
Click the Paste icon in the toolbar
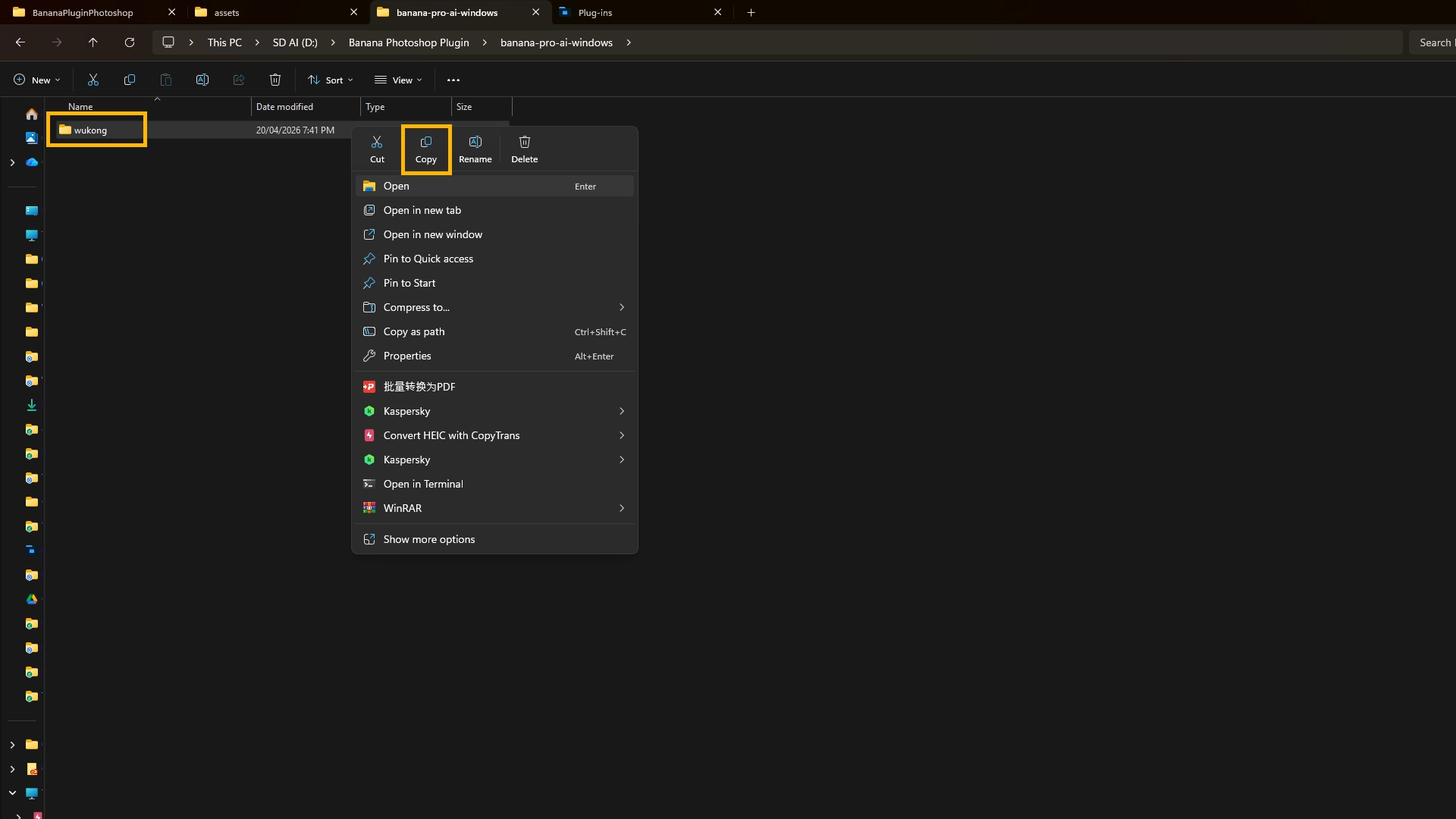tap(165, 80)
